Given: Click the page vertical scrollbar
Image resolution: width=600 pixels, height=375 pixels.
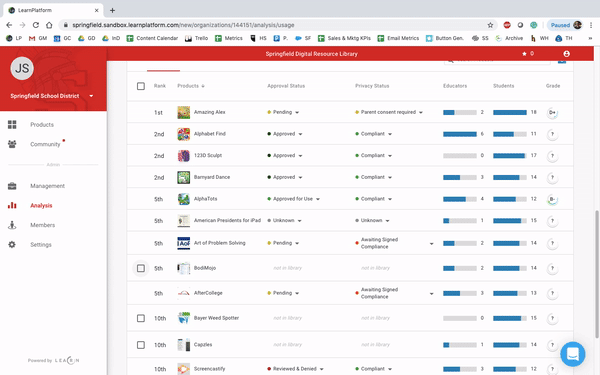Looking at the screenshot, I should (x=597, y=274).
